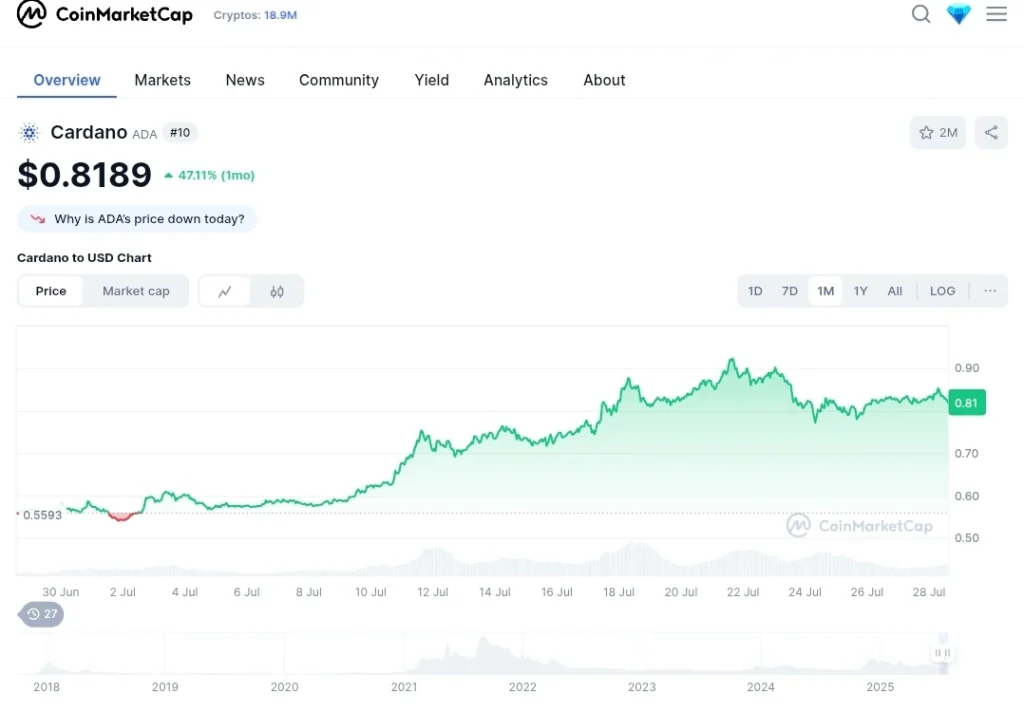This screenshot has height=713, width=1024.
Task: Go to the Community tab
Action: pyautogui.click(x=339, y=80)
